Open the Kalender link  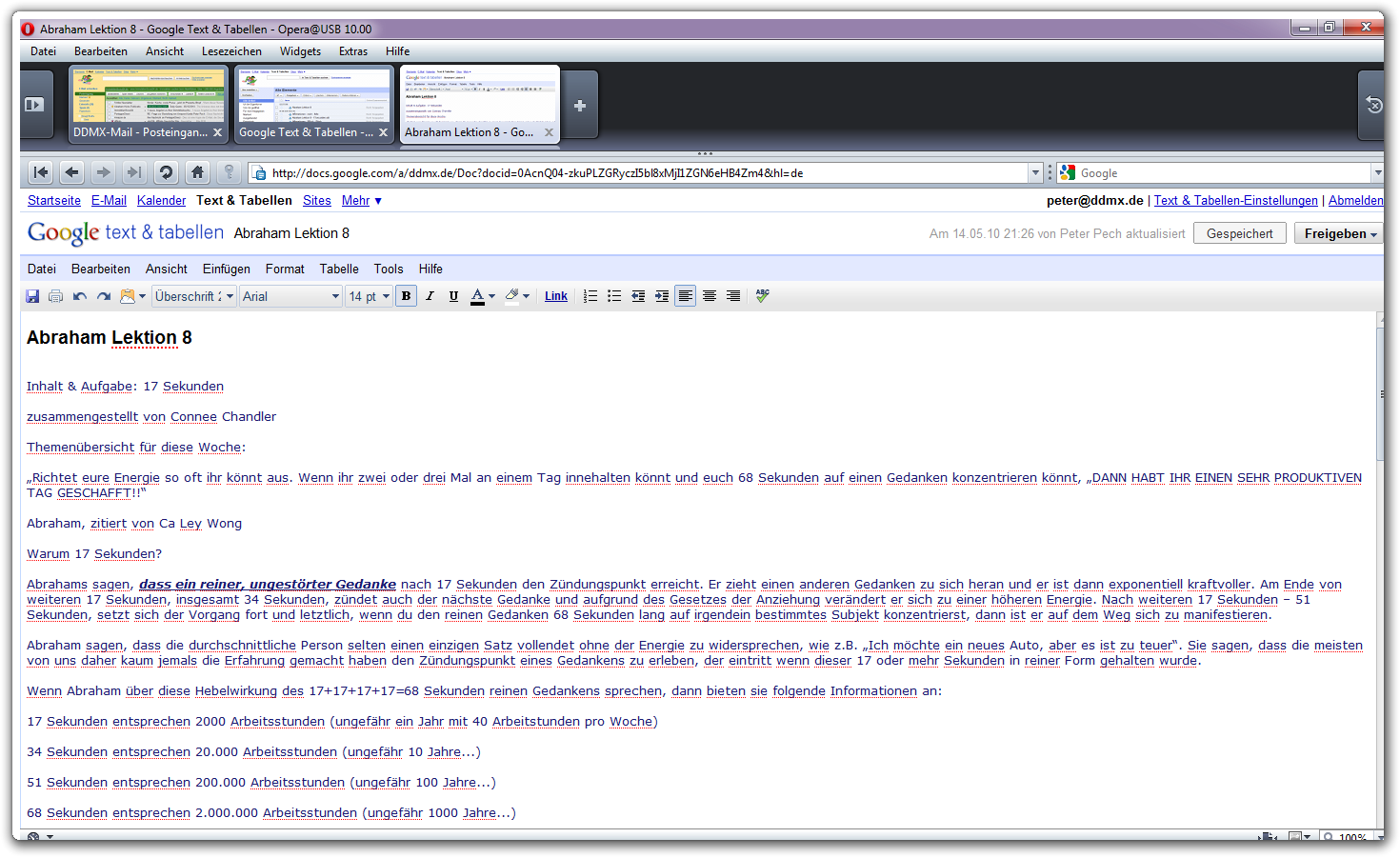(161, 201)
